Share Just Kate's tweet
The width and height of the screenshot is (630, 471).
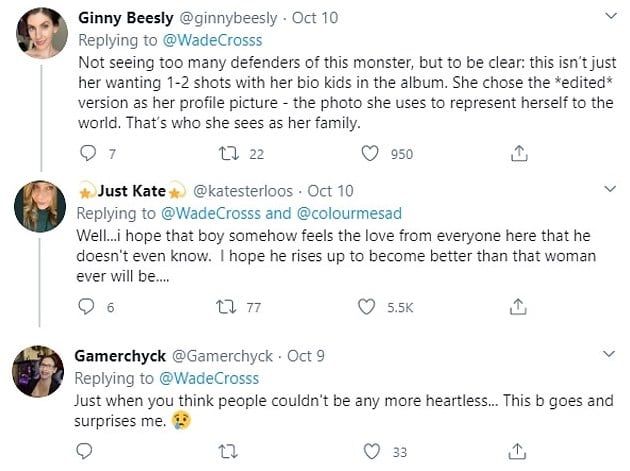click(x=519, y=307)
